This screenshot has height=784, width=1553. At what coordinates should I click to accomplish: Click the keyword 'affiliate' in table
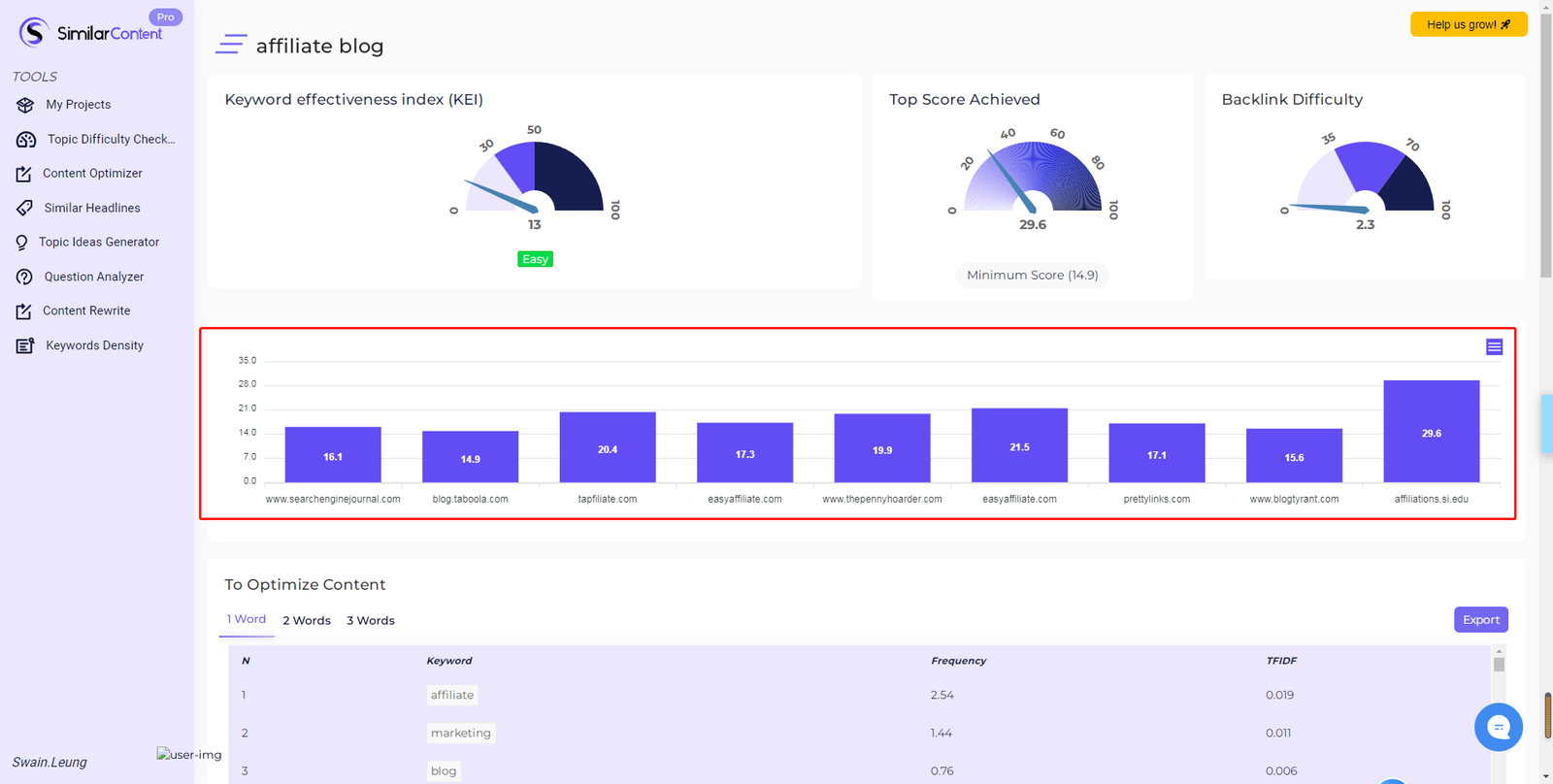coord(452,695)
